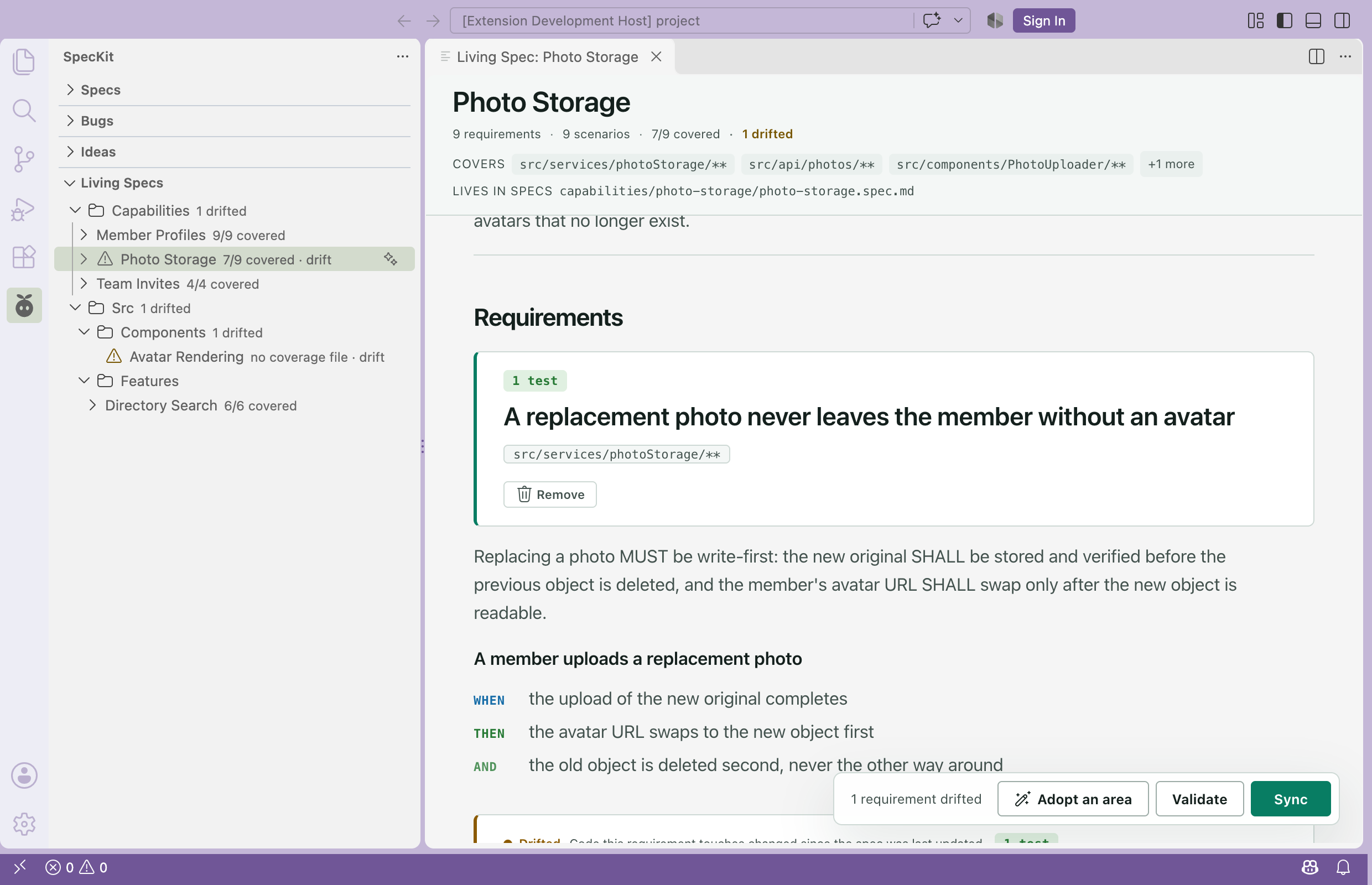Expand the Specs section

(x=235, y=90)
